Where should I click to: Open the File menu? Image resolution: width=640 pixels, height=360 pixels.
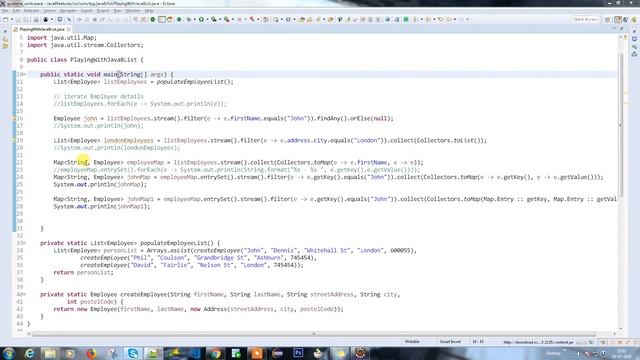click(x=5, y=11)
